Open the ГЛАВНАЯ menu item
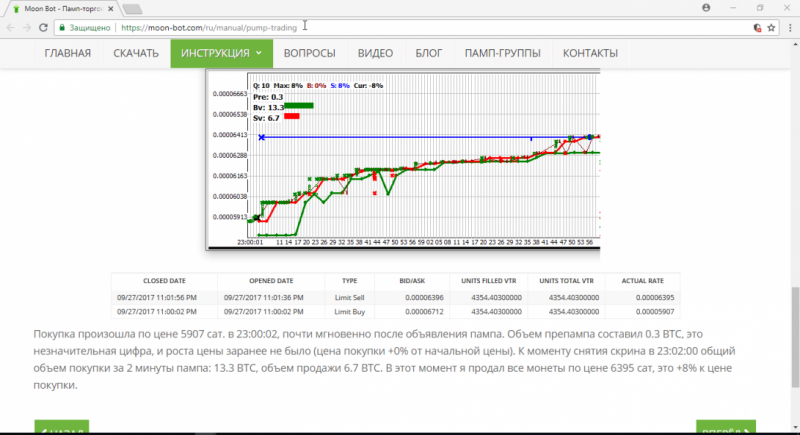 point(67,53)
